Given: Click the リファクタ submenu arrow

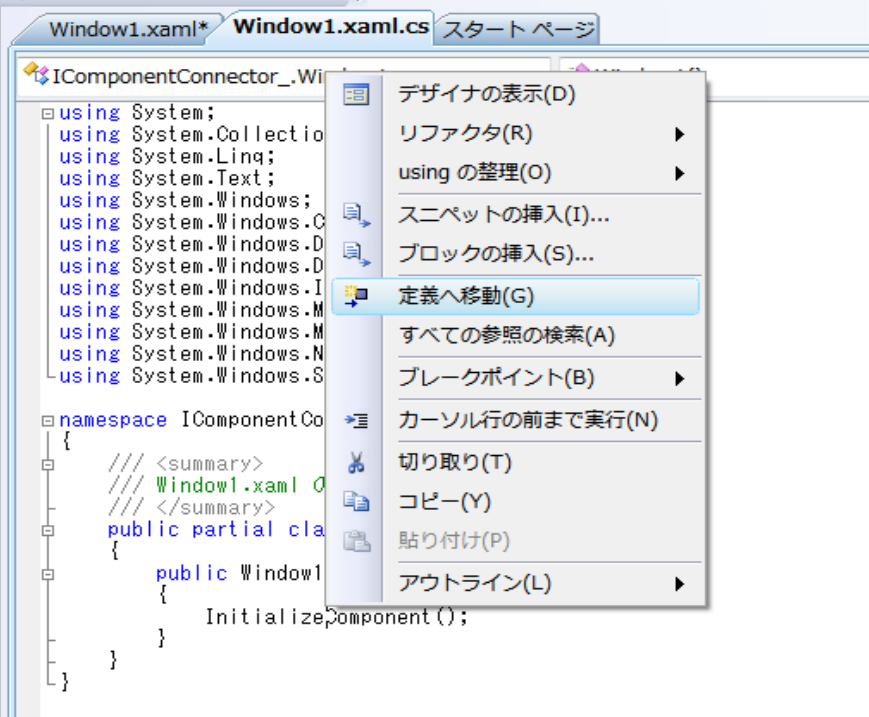Looking at the screenshot, I should 679,134.
